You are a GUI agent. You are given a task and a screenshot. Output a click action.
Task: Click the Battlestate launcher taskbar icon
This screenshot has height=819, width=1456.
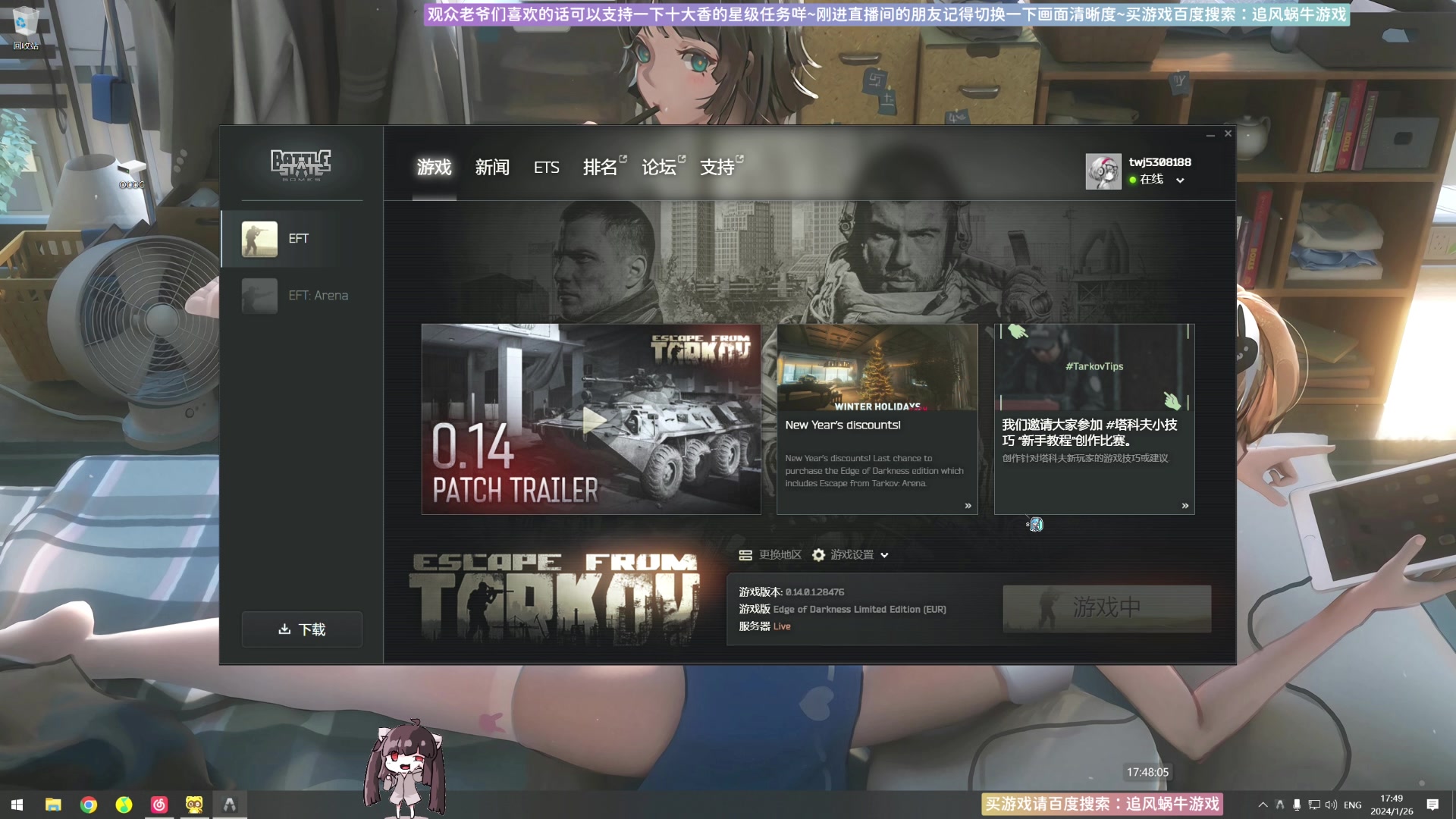[x=230, y=805]
